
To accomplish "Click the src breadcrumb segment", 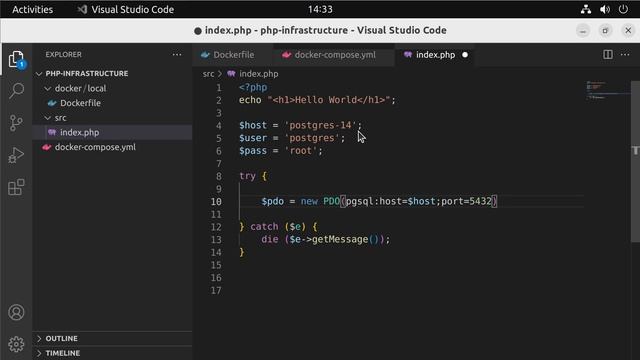I will tap(208, 74).
